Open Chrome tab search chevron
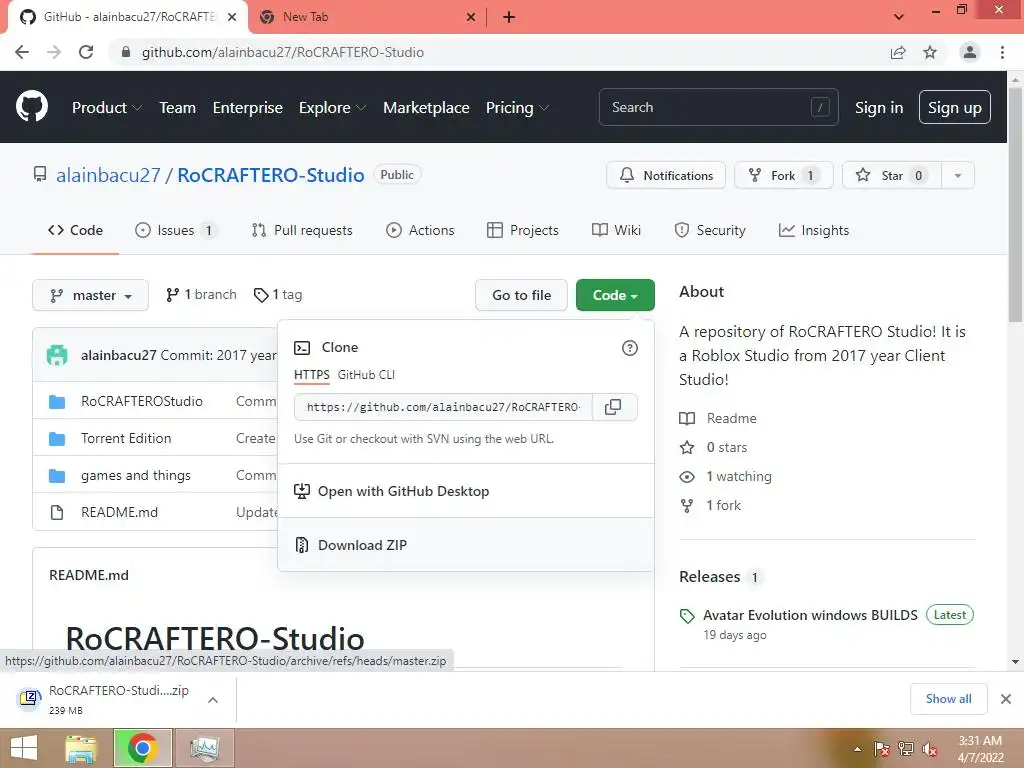 click(899, 17)
